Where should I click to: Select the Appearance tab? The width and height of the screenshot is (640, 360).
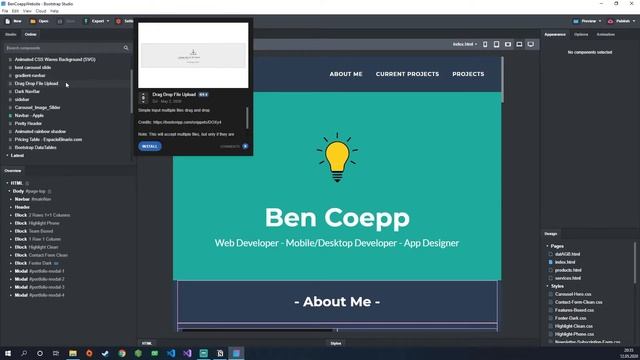555,35
